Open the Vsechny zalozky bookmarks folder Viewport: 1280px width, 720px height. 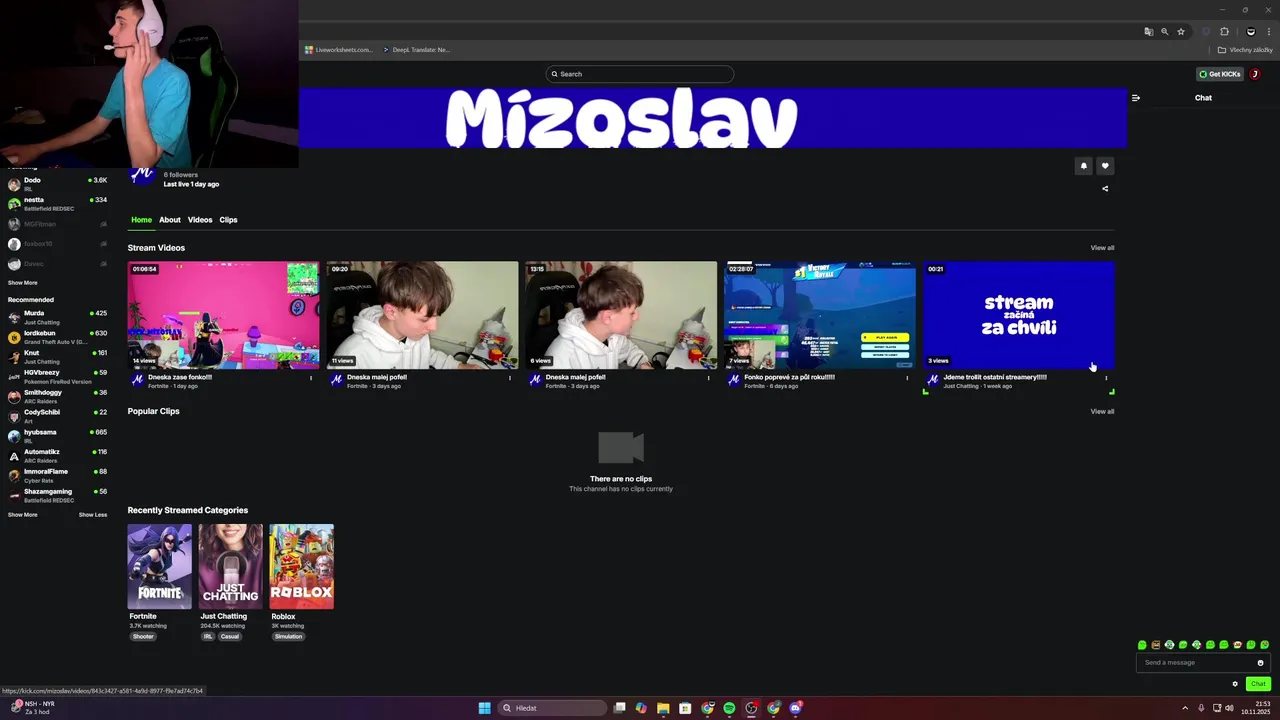click(1245, 50)
